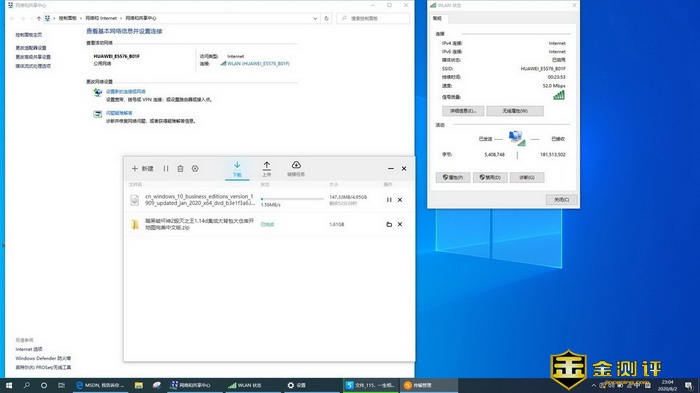
Task: Click the 新建 new task button
Action: click(142, 168)
